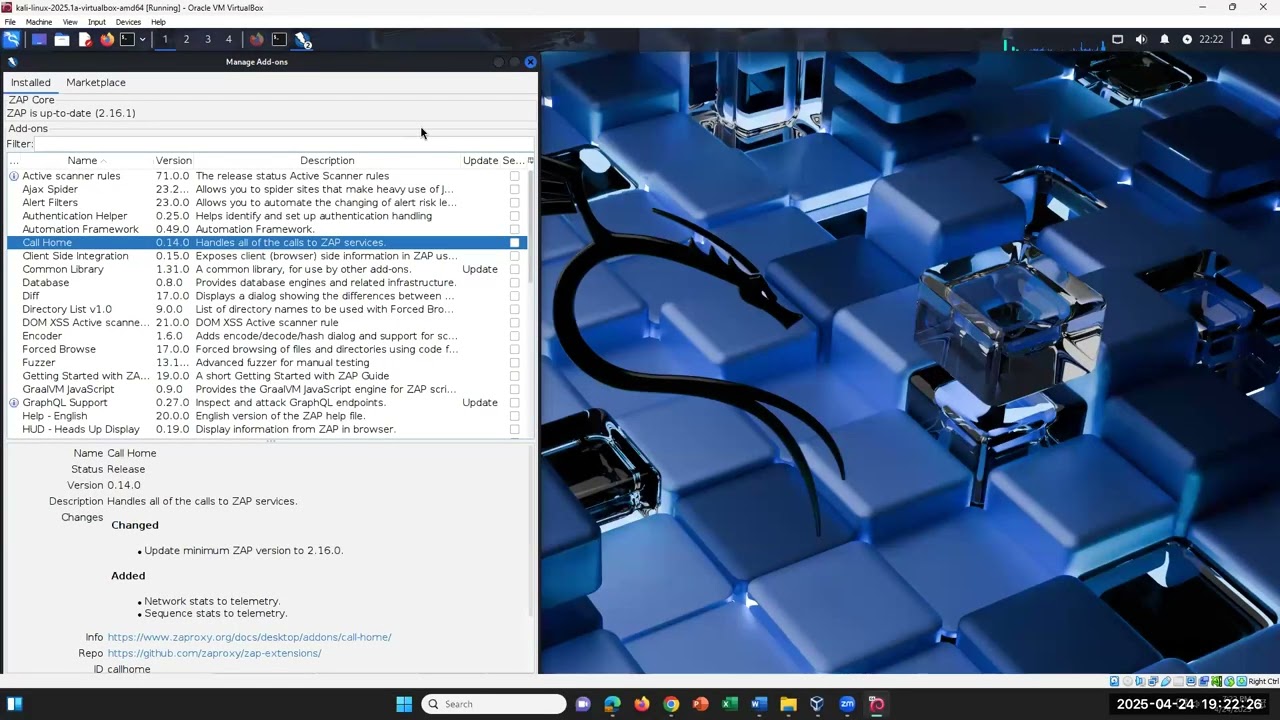This screenshot has height=720, width=1280.
Task: Switch to workspace 2
Action: (186, 39)
